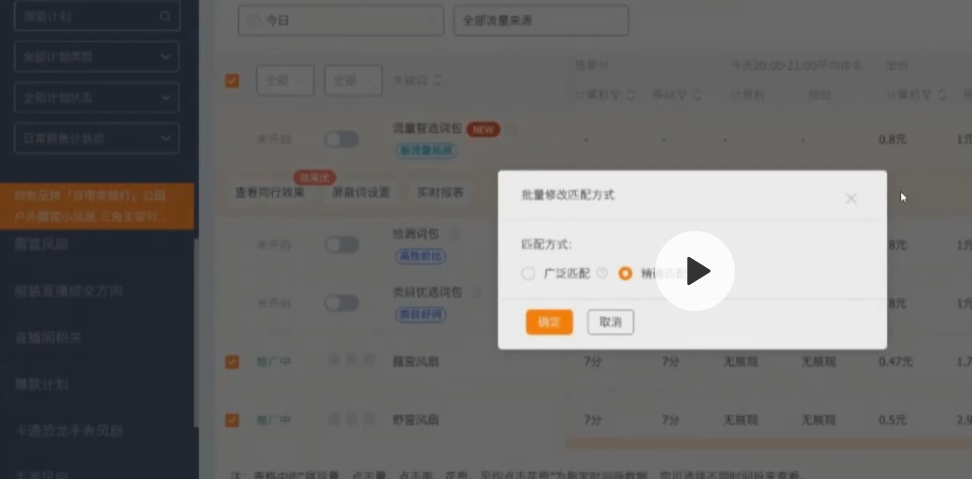The image size is (972, 479).
Task: Expand the 全部计划状态 dropdown
Action: tap(97, 97)
